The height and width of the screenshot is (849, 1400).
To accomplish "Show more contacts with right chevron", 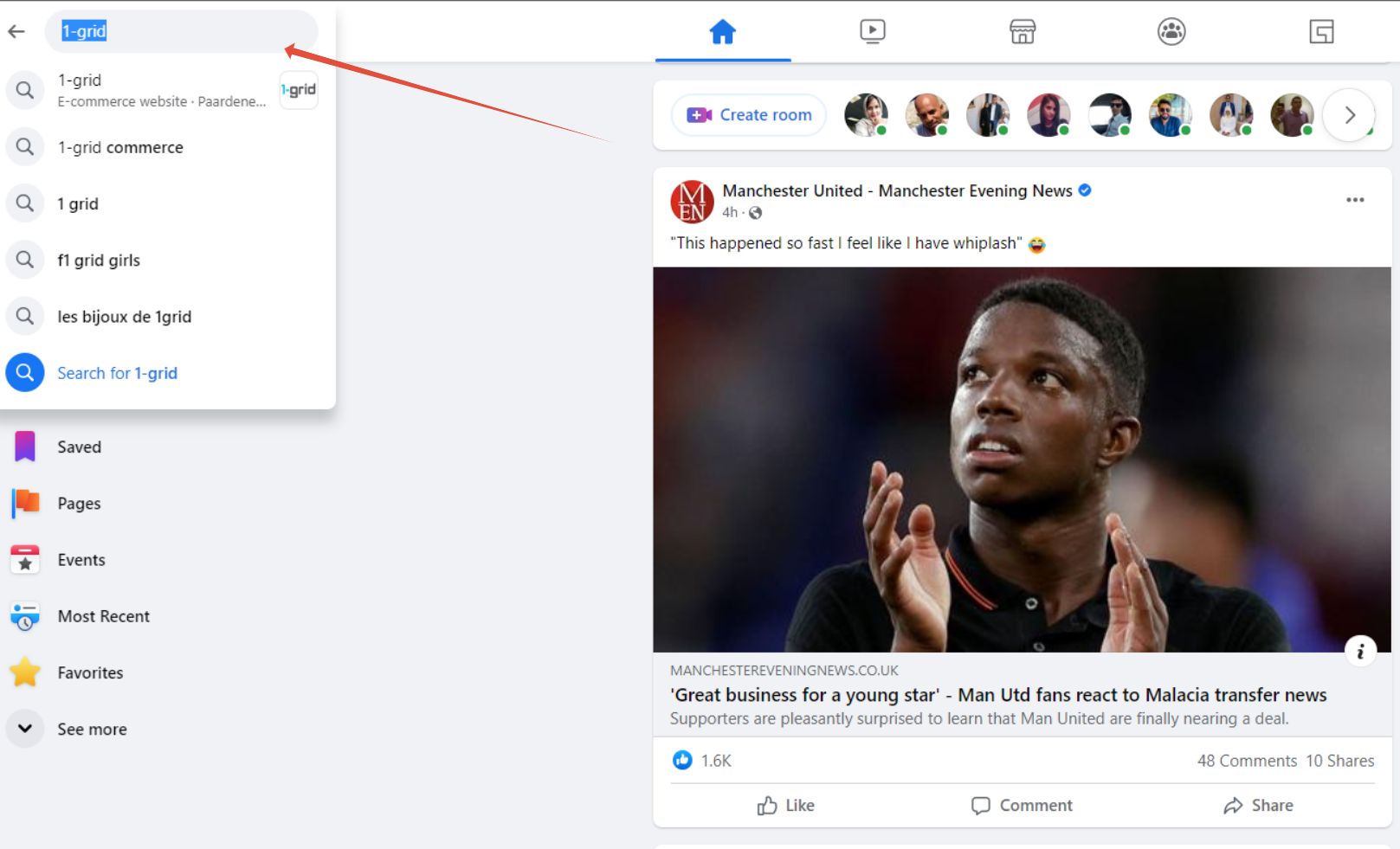I will pos(1350,115).
